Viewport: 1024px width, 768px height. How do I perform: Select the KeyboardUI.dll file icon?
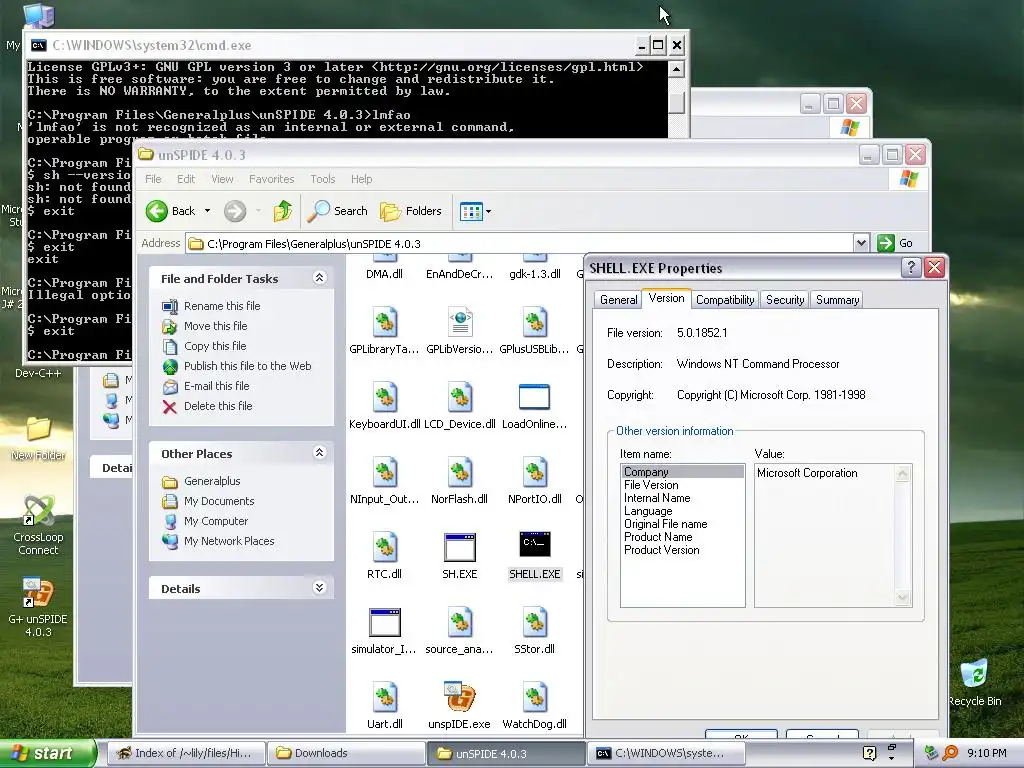[385, 396]
